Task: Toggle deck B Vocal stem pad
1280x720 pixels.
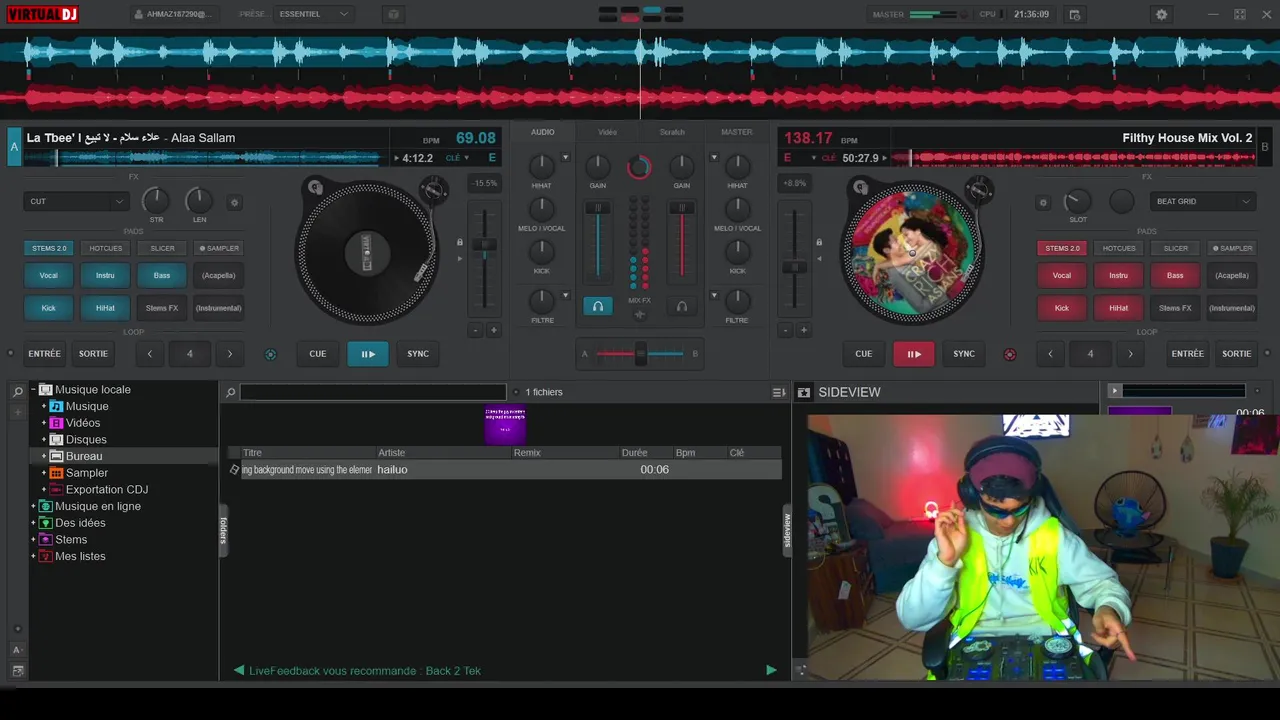Action: 1062,275
